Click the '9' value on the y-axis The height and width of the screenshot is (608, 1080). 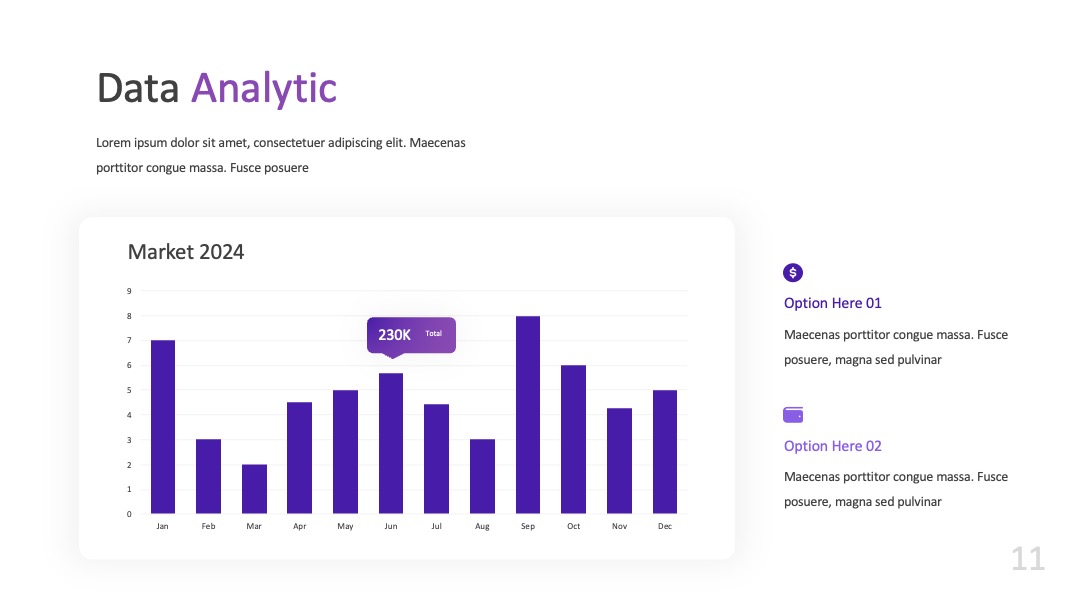[129, 291]
